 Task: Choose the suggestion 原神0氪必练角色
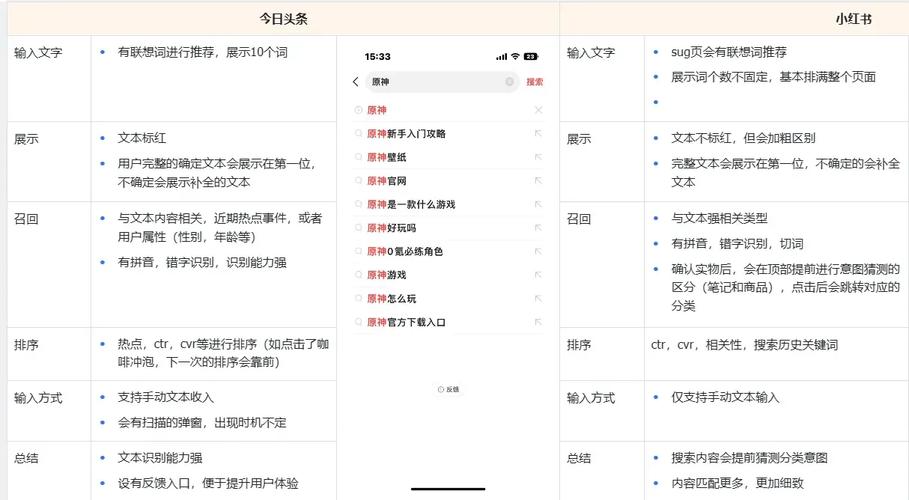[x=405, y=251]
